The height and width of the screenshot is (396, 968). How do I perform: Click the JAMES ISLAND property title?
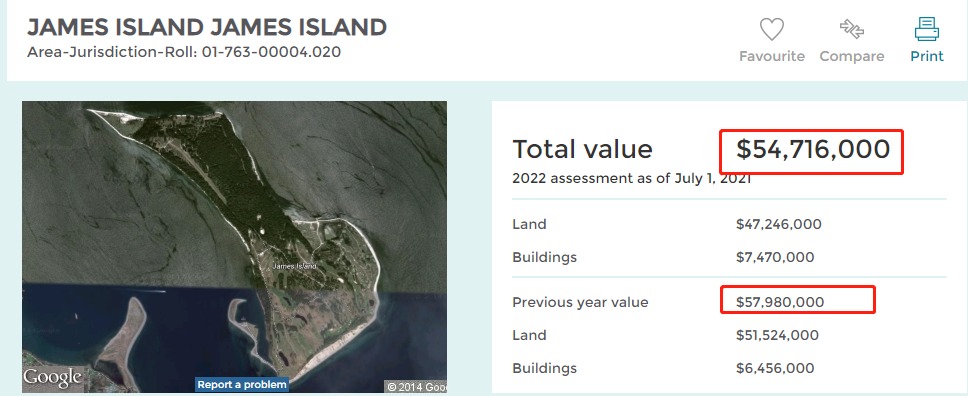207,27
